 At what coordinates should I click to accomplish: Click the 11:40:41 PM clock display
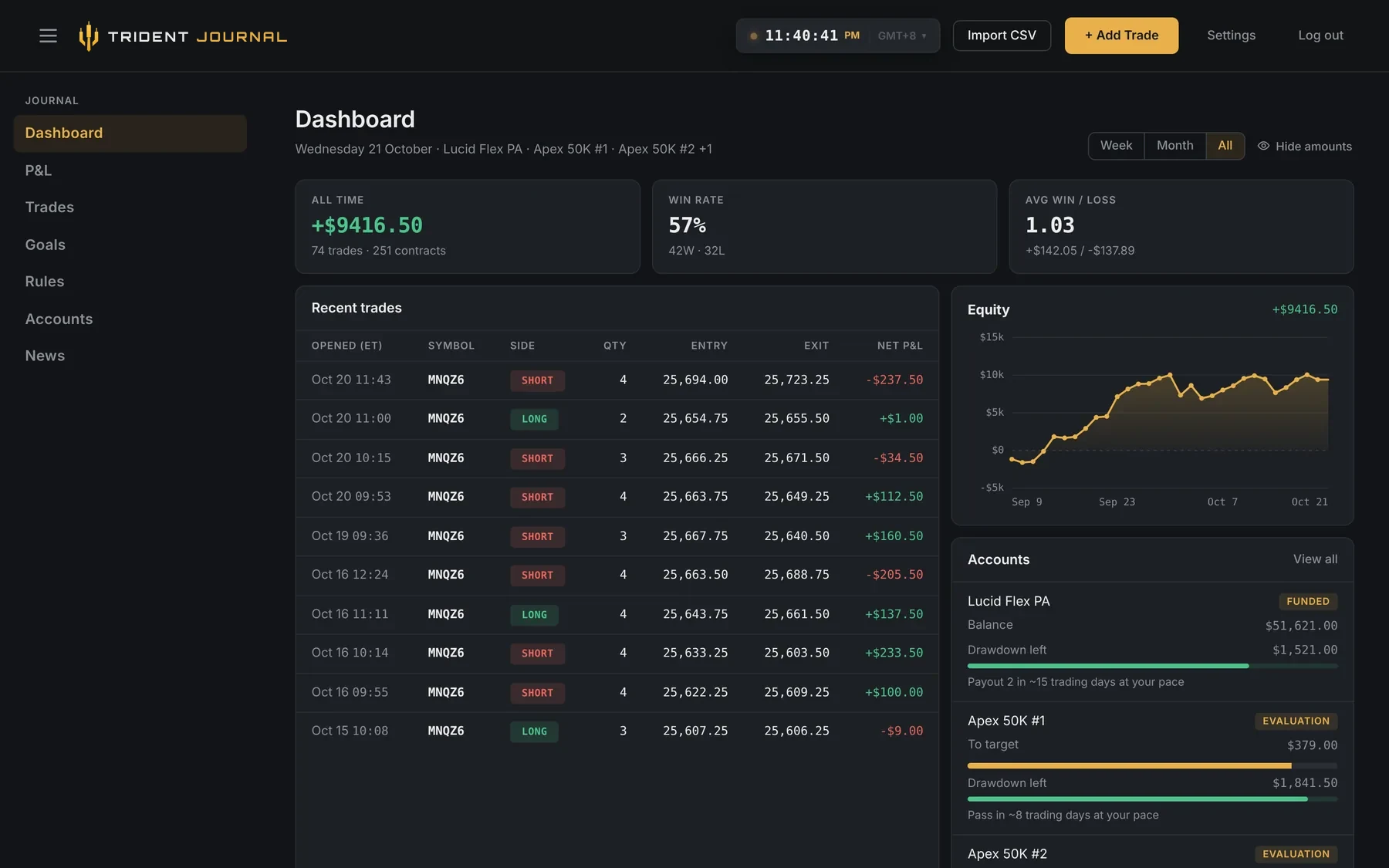tap(812, 35)
